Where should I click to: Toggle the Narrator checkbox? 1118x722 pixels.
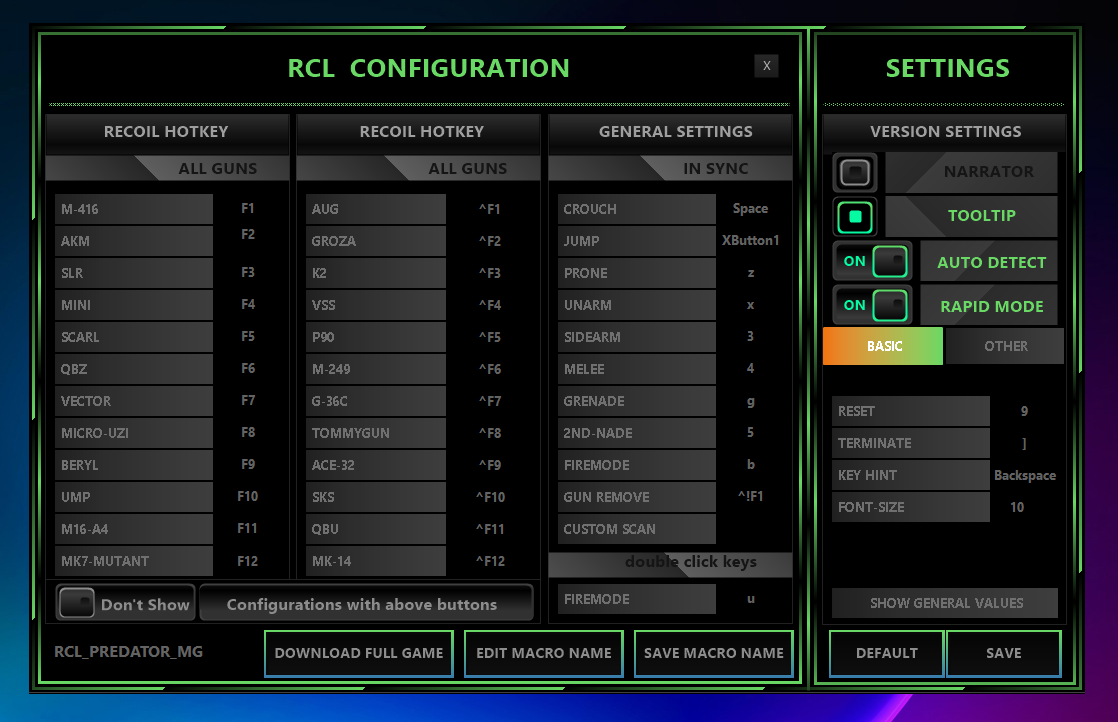coord(855,173)
